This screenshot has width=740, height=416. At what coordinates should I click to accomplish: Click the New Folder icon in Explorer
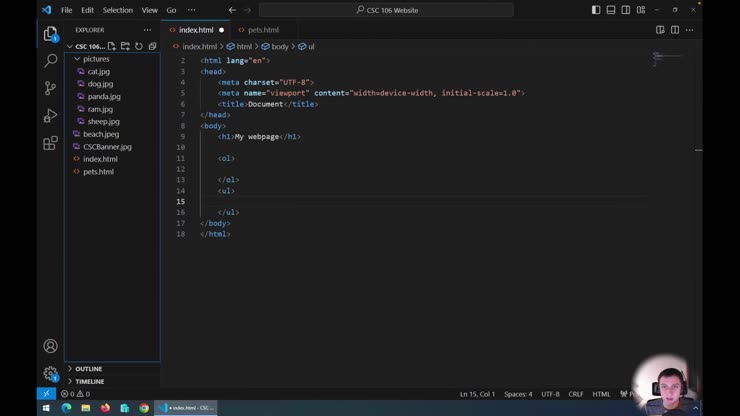pos(125,46)
